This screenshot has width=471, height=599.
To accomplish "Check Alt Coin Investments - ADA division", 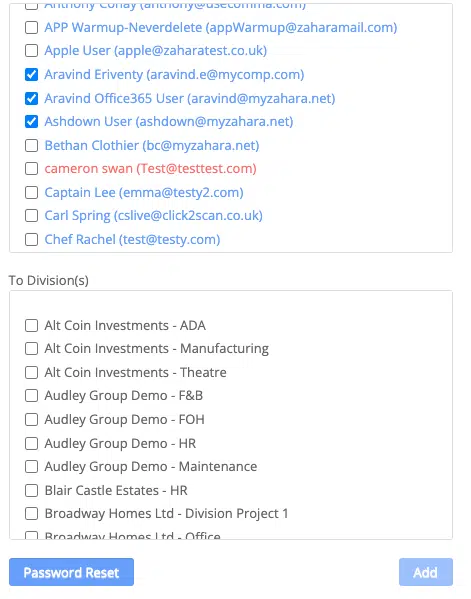I will tap(31, 325).
